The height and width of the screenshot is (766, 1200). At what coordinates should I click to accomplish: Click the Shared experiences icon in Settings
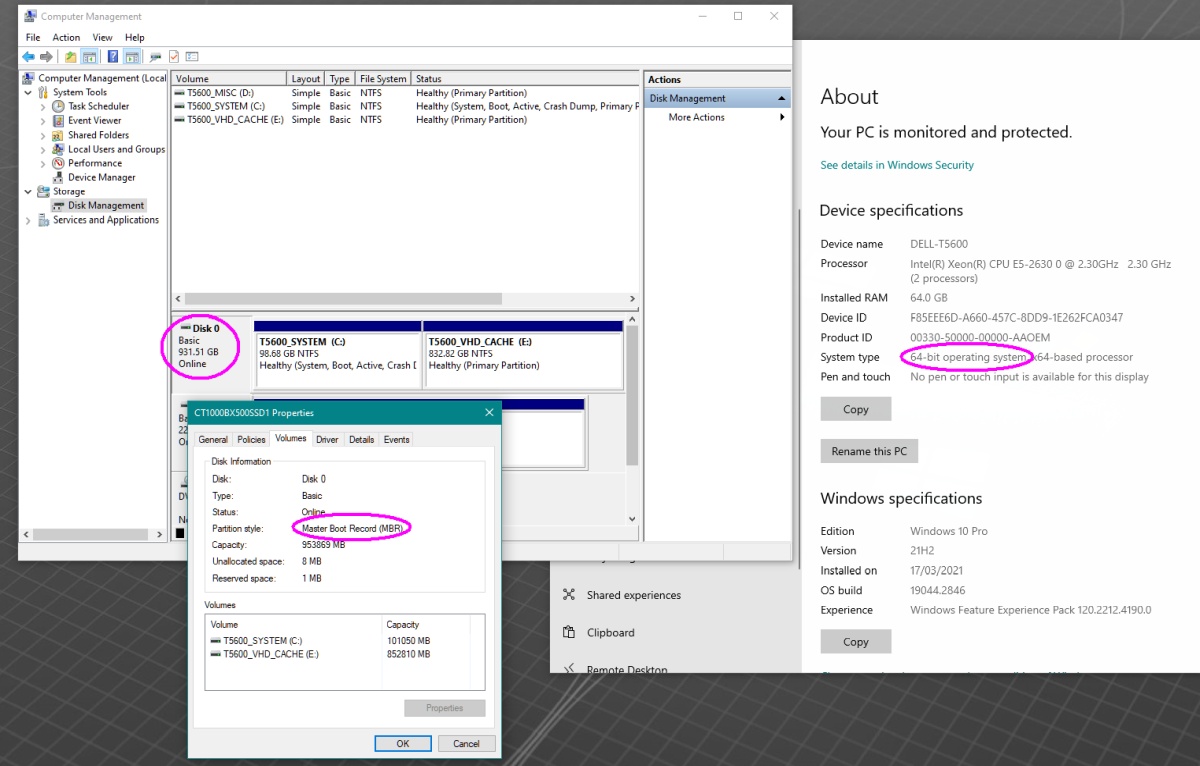[x=569, y=594]
